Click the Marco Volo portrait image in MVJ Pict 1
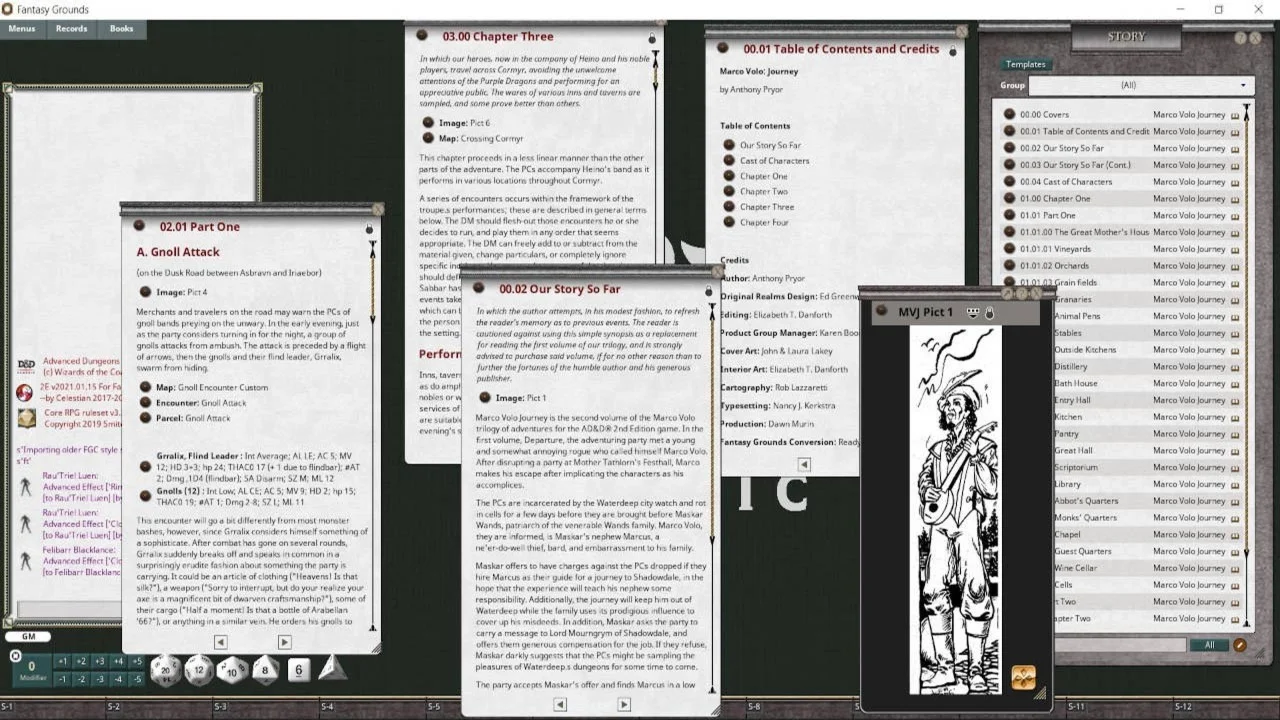The height and width of the screenshot is (720, 1280). [955, 510]
